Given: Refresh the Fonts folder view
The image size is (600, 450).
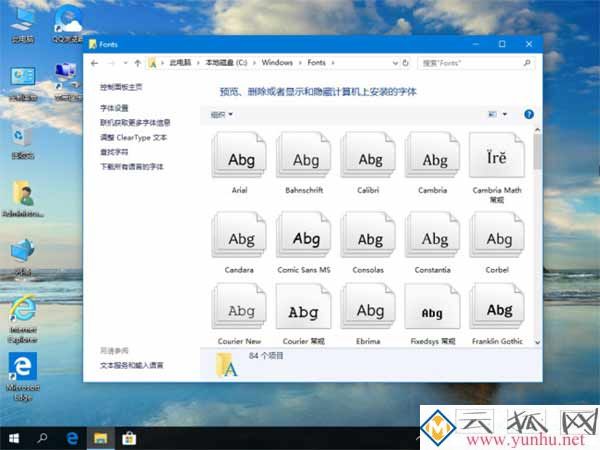Looking at the screenshot, I should click(406, 63).
